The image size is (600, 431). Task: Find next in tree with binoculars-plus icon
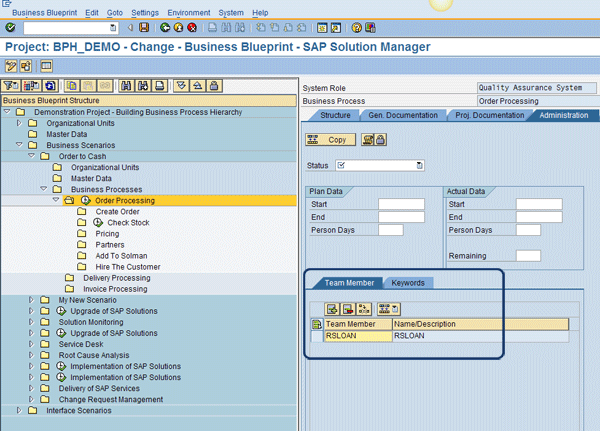(143, 86)
